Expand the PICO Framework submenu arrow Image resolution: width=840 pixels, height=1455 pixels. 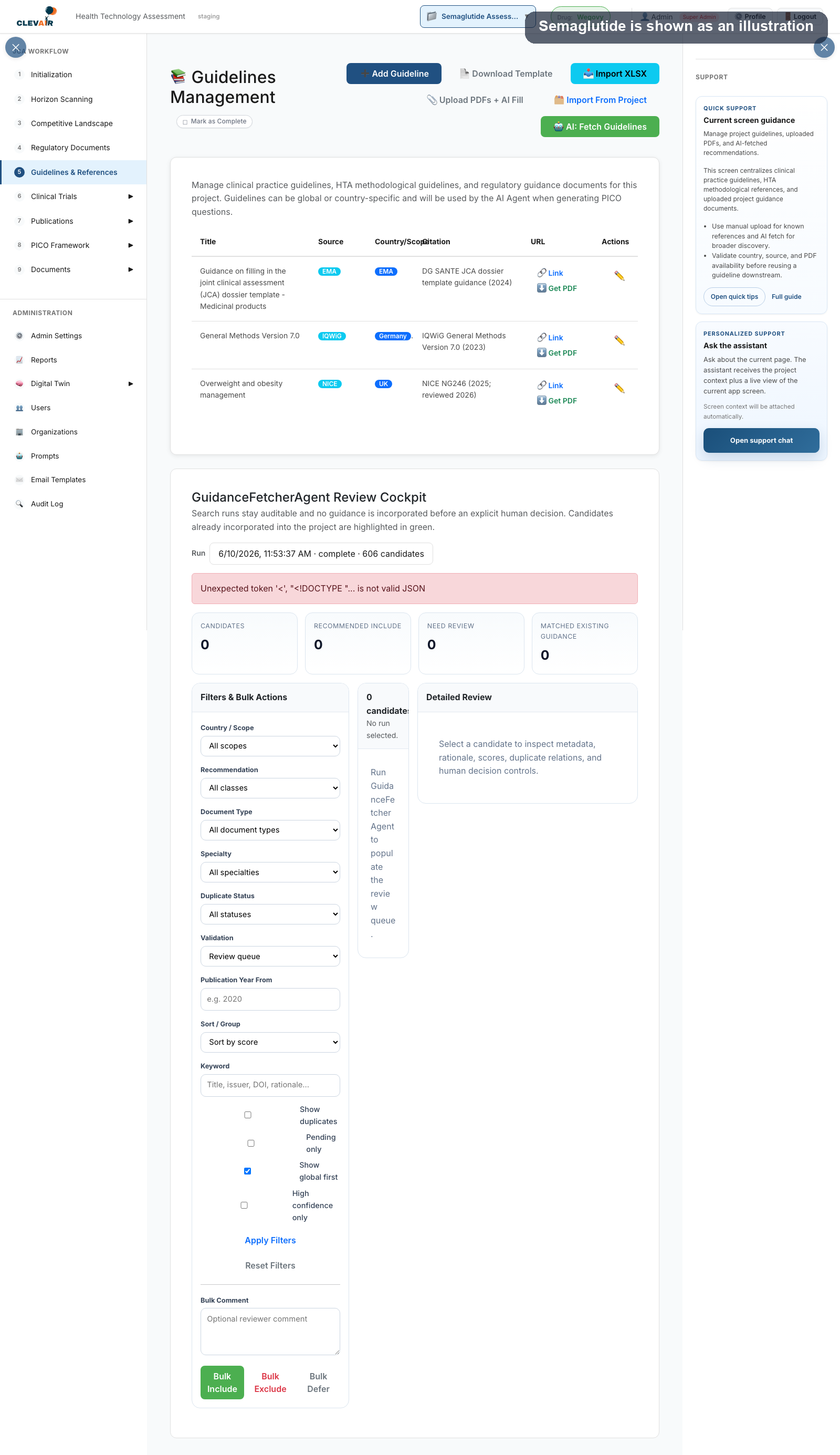tap(130, 245)
